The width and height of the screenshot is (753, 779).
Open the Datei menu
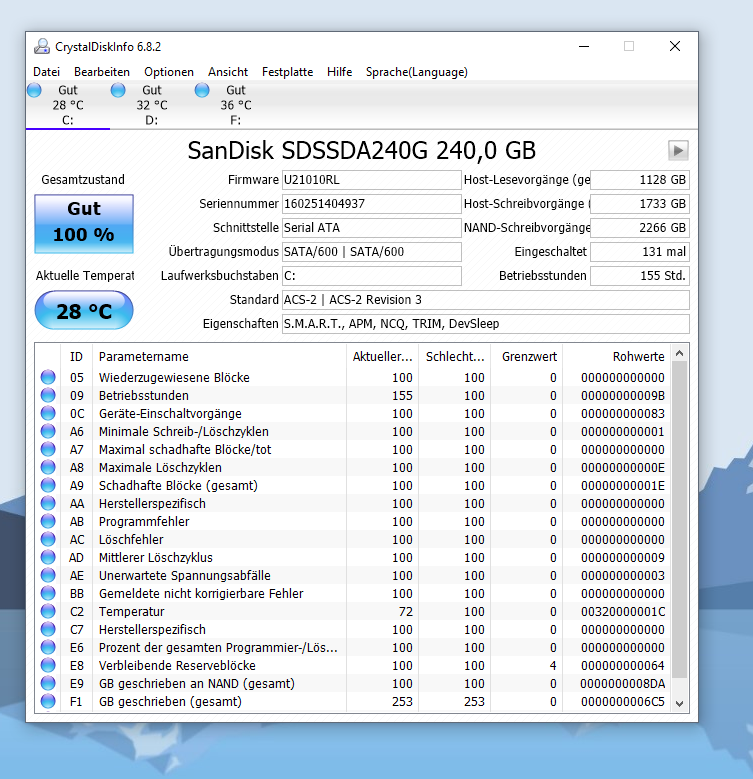tap(46, 72)
